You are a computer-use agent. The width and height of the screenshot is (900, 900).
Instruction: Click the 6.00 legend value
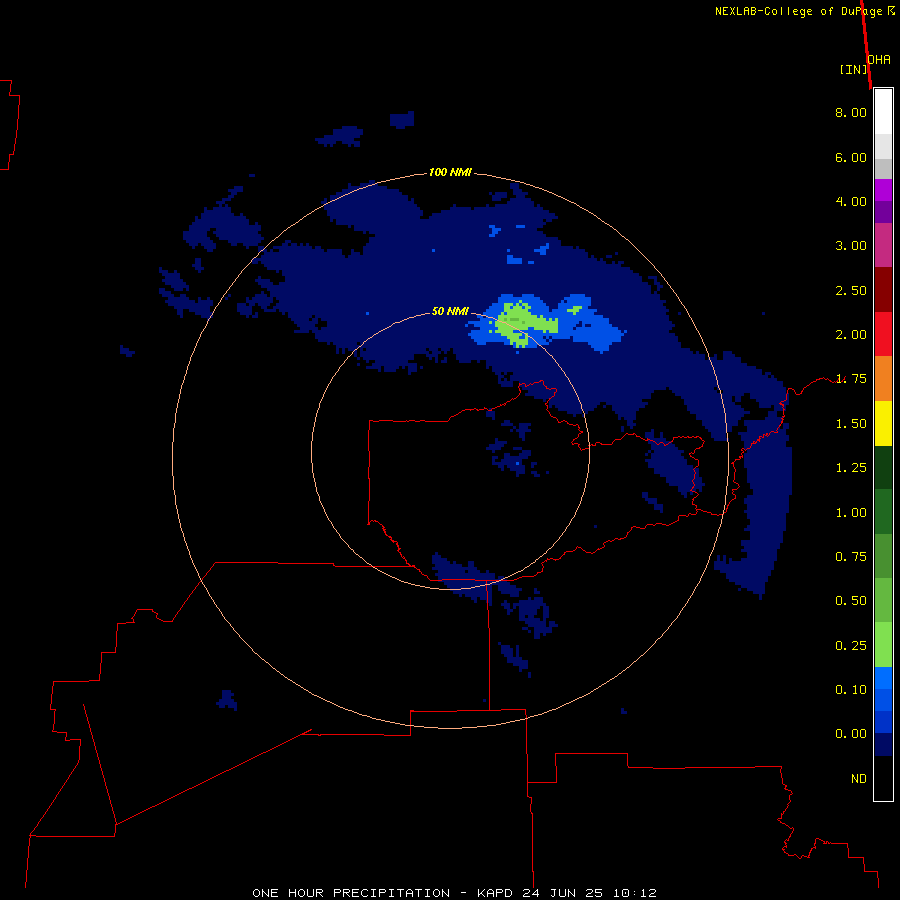(x=851, y=157)
